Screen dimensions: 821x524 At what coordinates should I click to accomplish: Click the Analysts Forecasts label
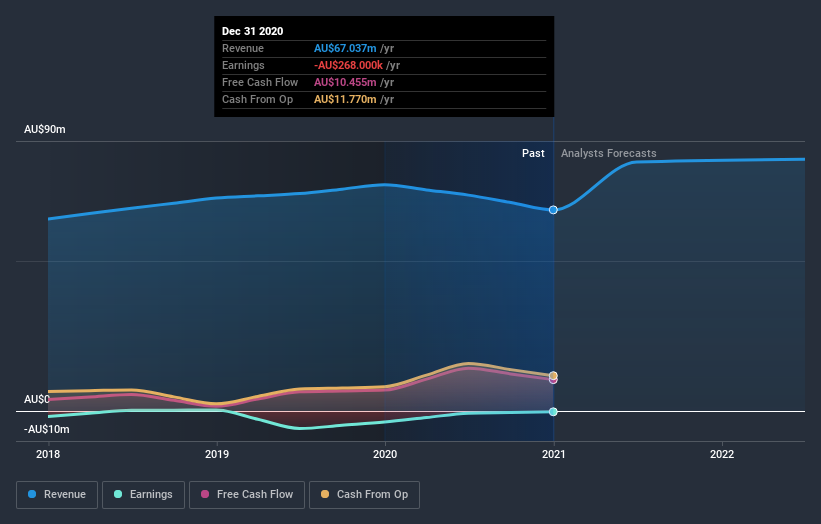[608, 153]
